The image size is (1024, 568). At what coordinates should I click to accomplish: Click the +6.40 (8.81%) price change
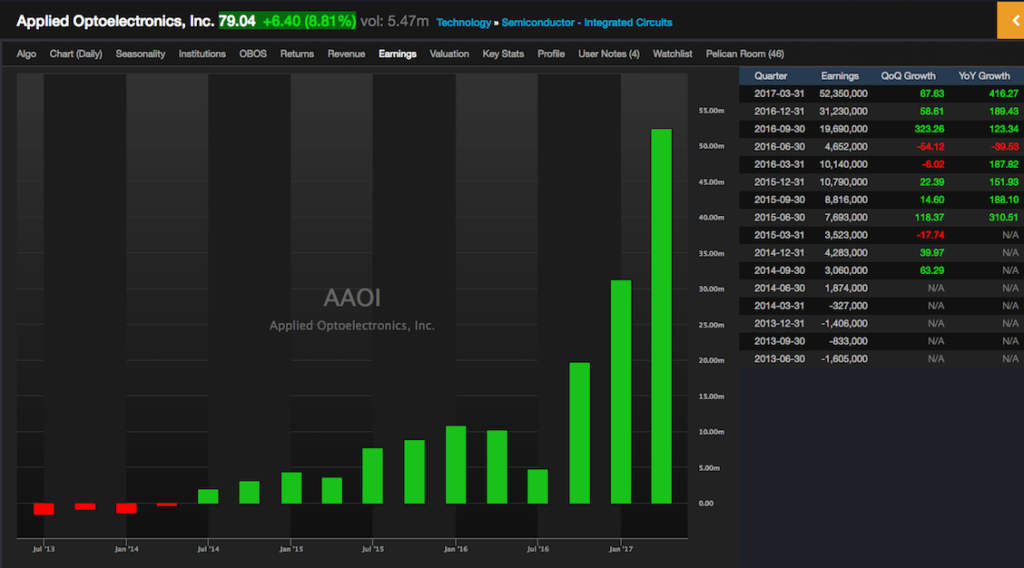click(308, 21)
